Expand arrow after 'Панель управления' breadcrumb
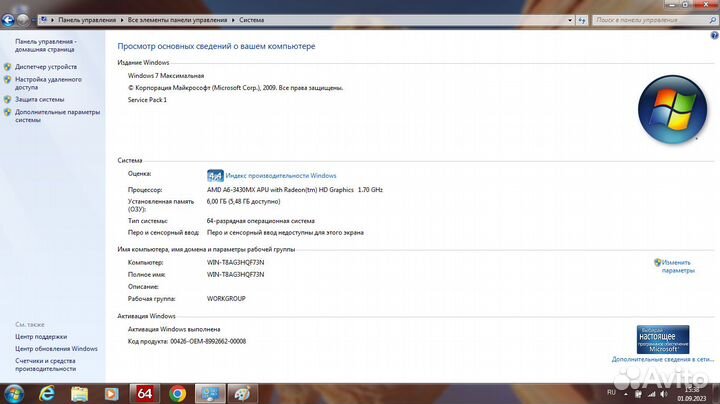Screen dimensions: 720x404 pos(122,20)
